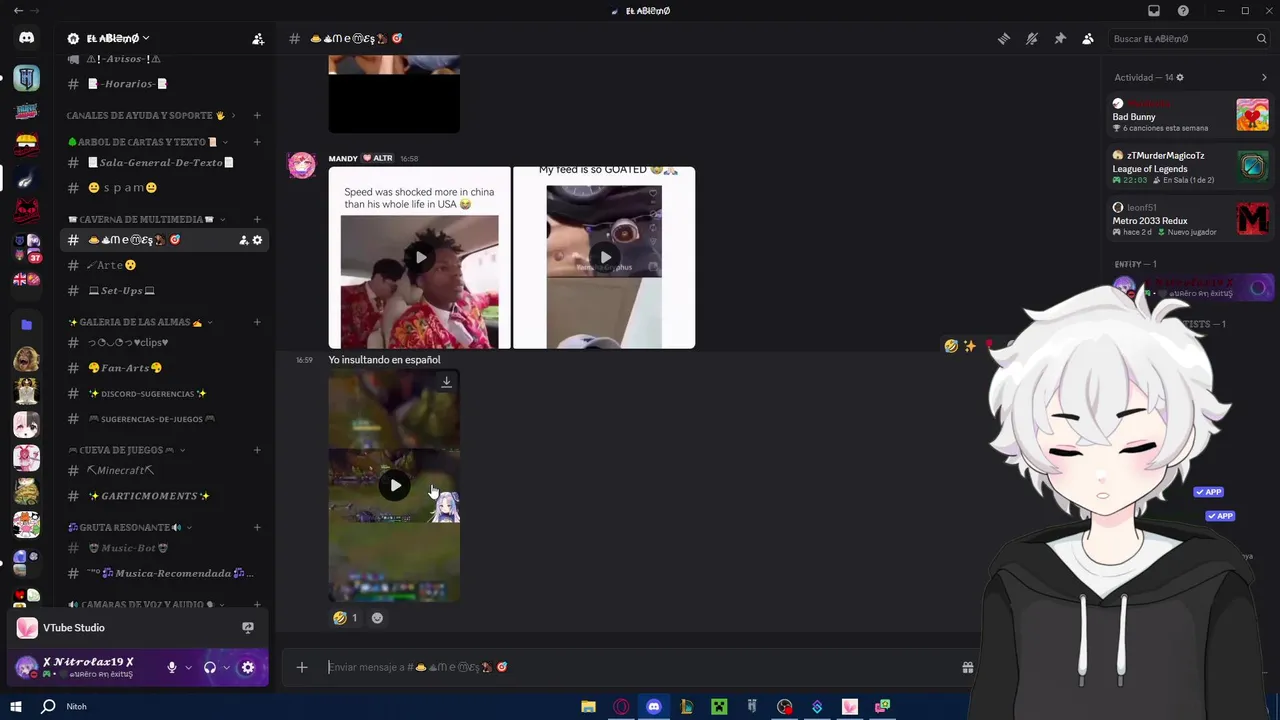The height and width of the screenshot is (720, 1280).
Task: Add reaction with smiley icon under video
Action: click(x=377, y=618)
